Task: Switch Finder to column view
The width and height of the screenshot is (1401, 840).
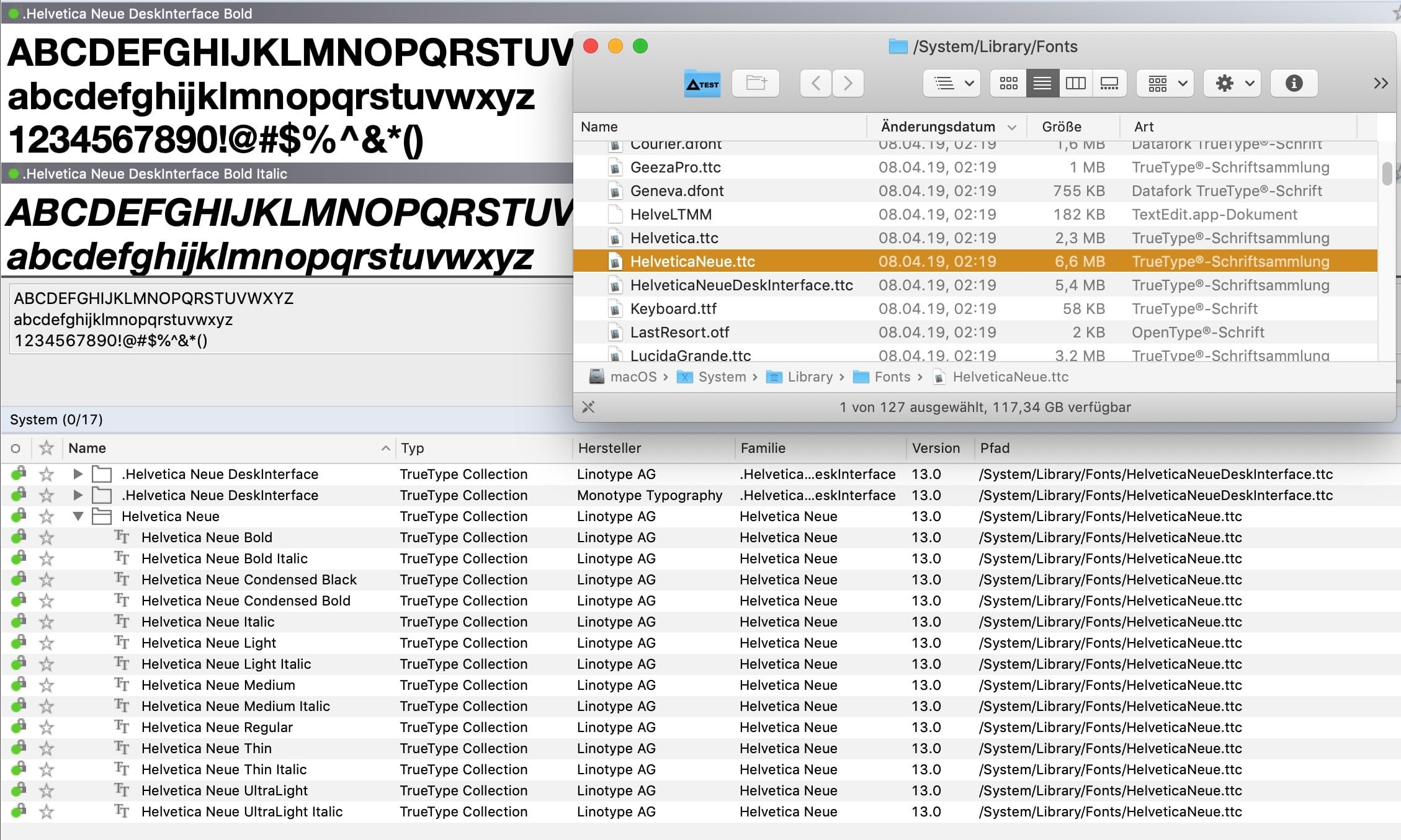Action: [x=1075, y=83]
